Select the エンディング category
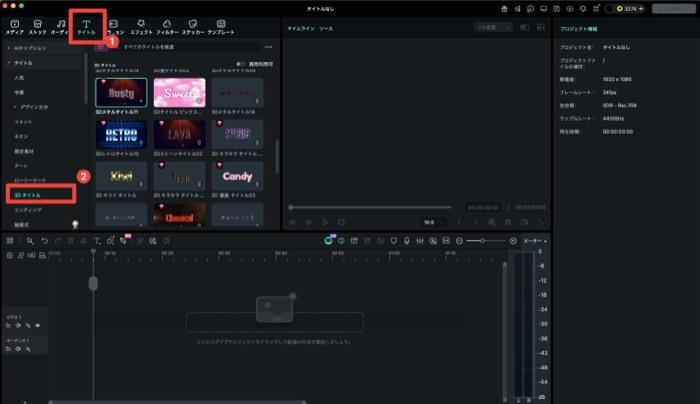700x404 pixels. (x=28, y=210)
